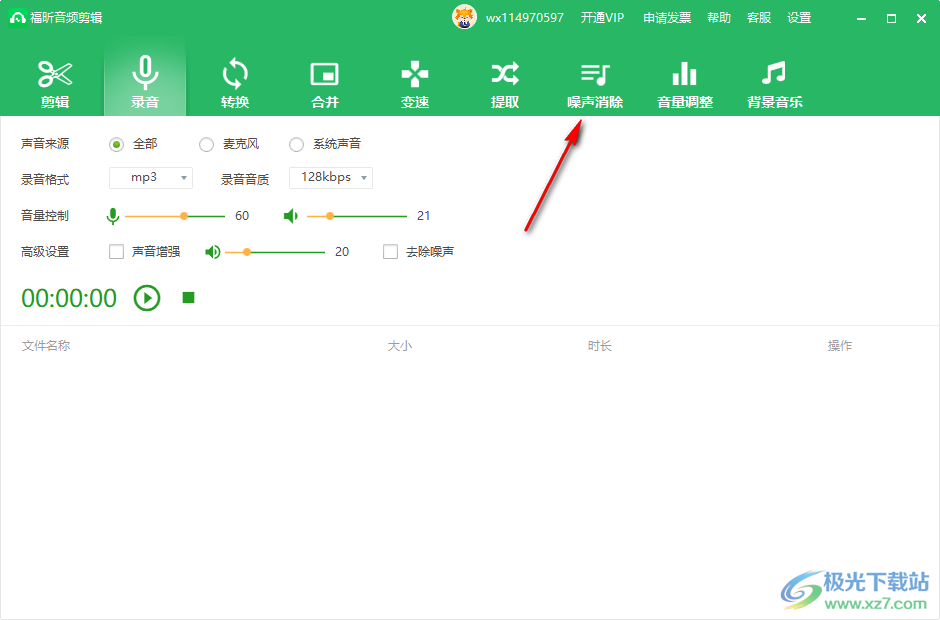Open the 合并 merge tool
The width and height of the screenshot is (940, 620).
point(325,84)
